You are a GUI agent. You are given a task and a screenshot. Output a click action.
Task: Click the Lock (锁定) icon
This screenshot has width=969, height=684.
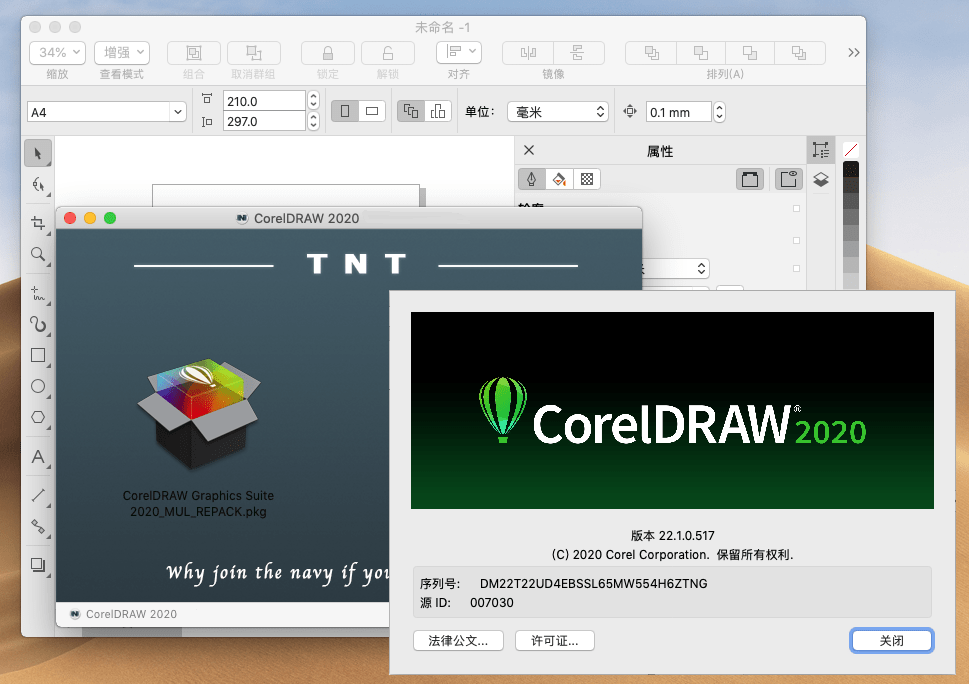328,53
